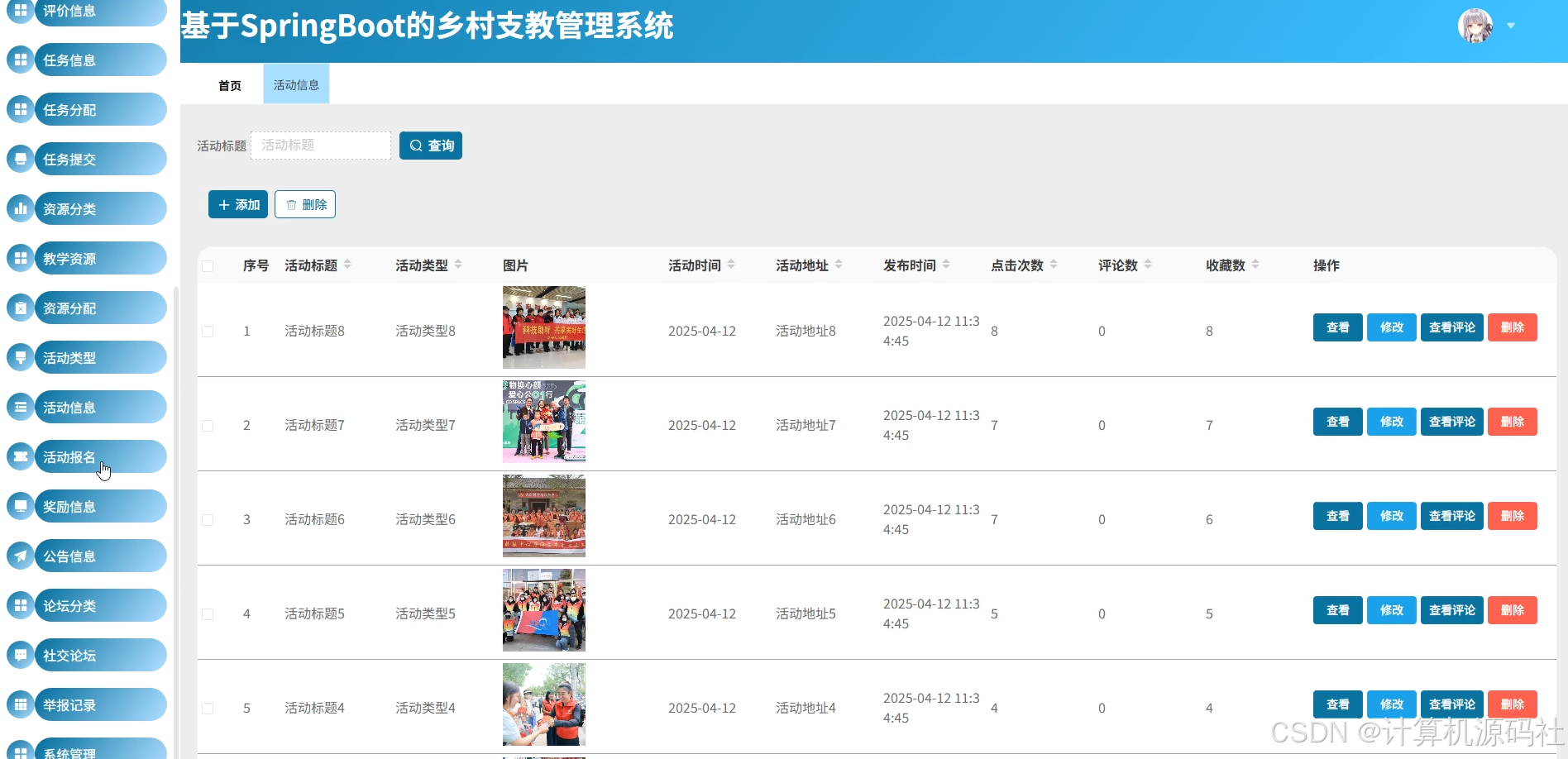Open 公告信息 sidebar menu
Image resolution: width=1568 pixels, height=759 pixels.
click(x=100, y=556)
